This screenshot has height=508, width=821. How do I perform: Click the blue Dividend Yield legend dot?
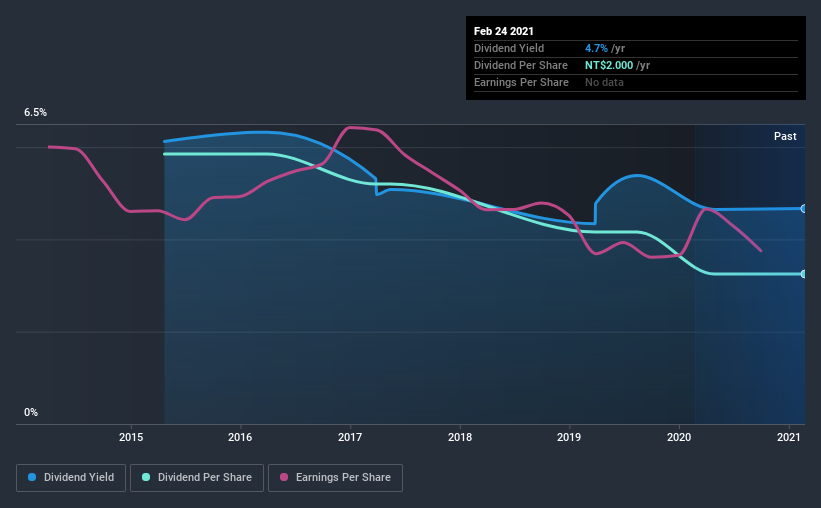click(32, 477)
